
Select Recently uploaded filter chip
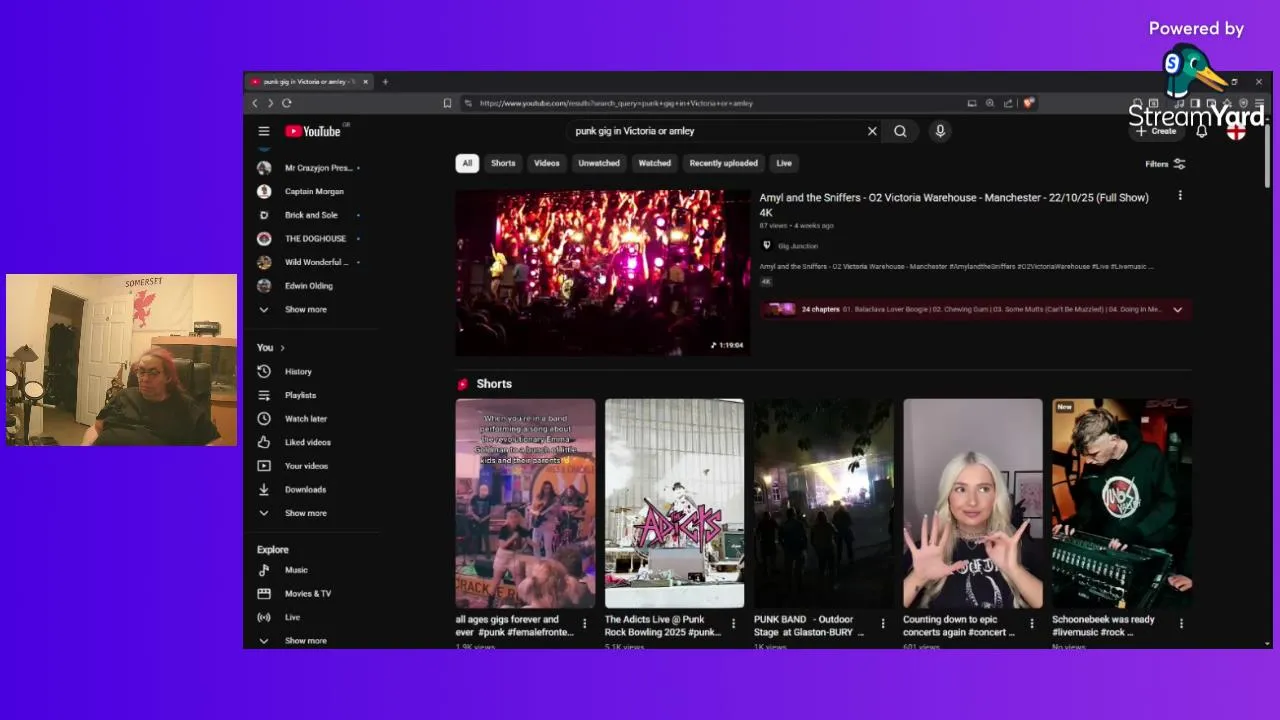724,163
